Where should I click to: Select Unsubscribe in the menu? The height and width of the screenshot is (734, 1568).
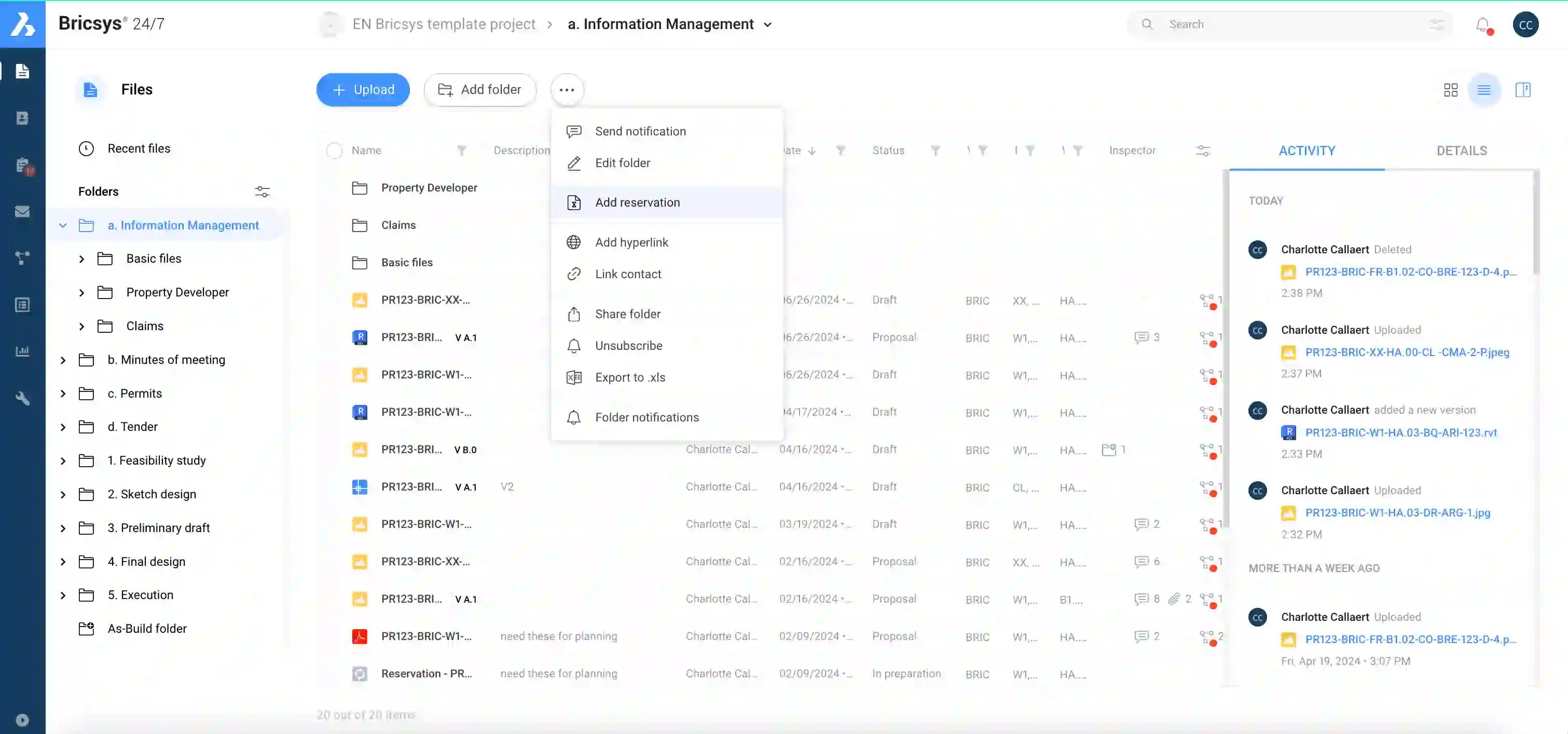[667, 345]
